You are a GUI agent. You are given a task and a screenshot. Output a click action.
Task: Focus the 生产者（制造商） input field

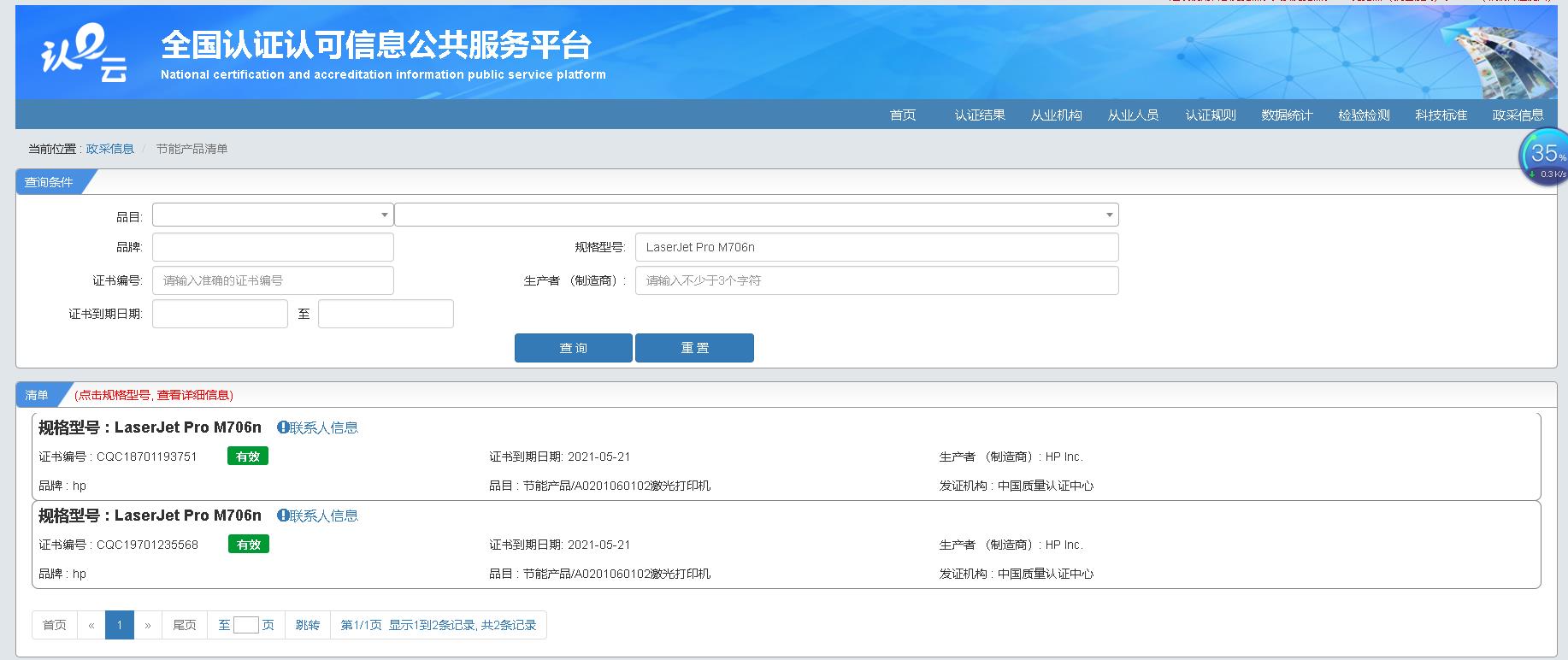(x=877, y=280)
